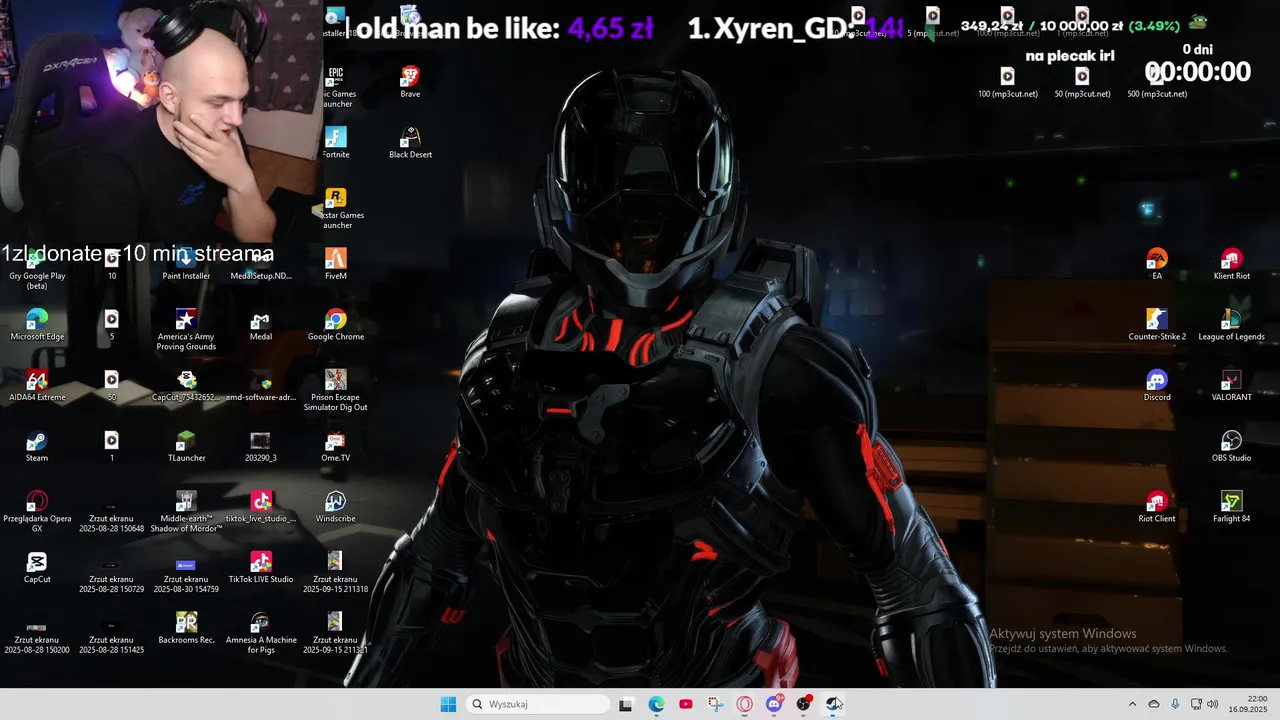Open the Farlight 84 desktop shortcut
Image resolution: width=1280 pixels, height=720 pixels.
[x=1232, y=507]
